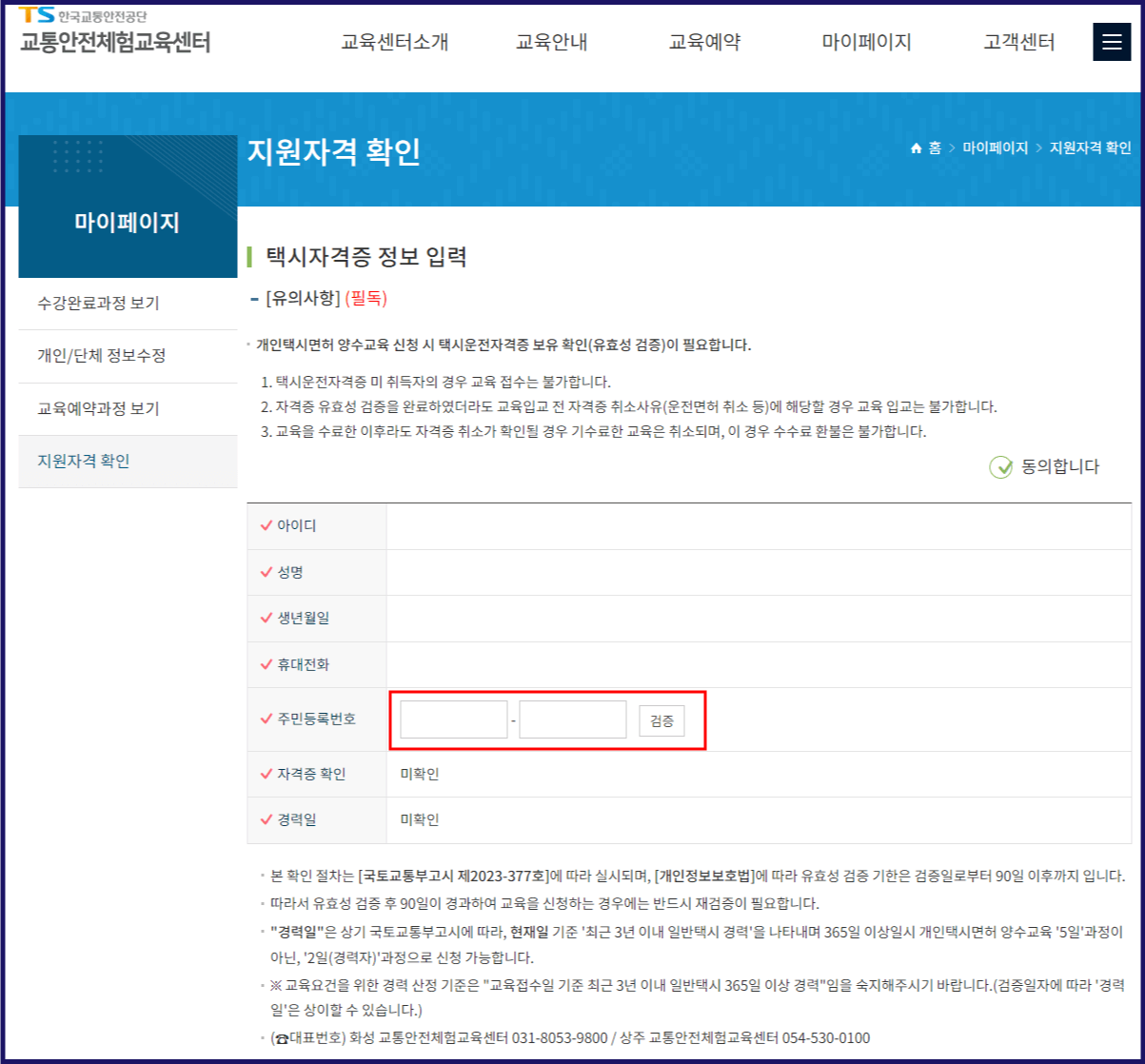Click the TS 교통안전체험교육센터 logo
The height and width of the screenshot is (1064, 1145).
pos(115,31)
